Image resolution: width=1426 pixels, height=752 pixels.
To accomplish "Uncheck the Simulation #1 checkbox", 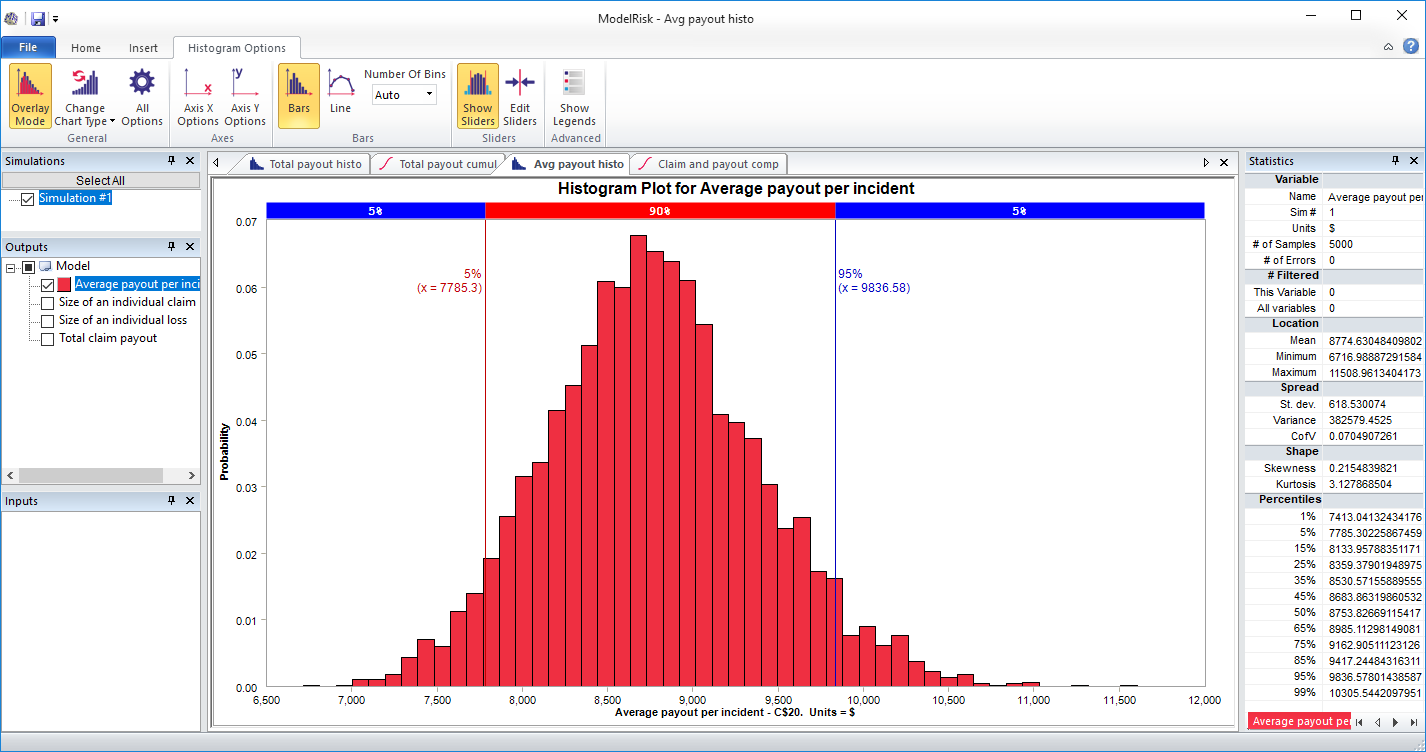I will tap(25, 197).
